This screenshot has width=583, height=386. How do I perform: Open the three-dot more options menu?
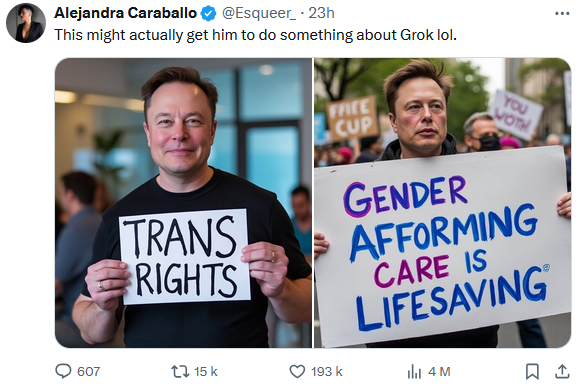coord(562,14)
